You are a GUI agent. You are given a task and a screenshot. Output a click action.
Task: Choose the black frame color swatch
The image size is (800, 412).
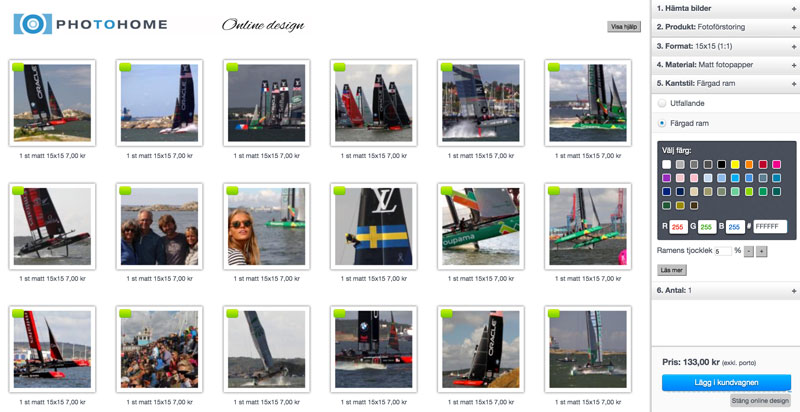pyautogui.click(x=721, y=164)
